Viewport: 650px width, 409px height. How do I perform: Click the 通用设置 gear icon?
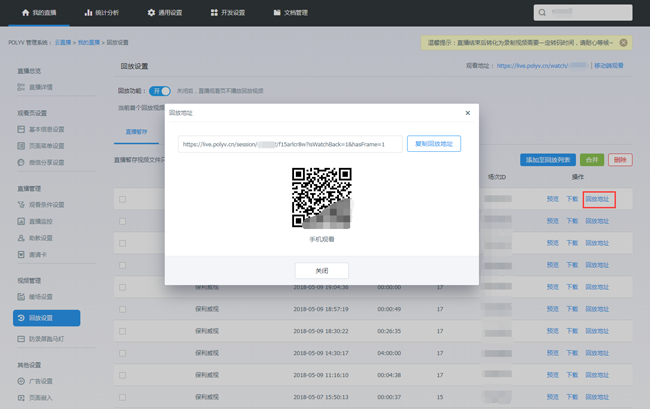(151, 12)
